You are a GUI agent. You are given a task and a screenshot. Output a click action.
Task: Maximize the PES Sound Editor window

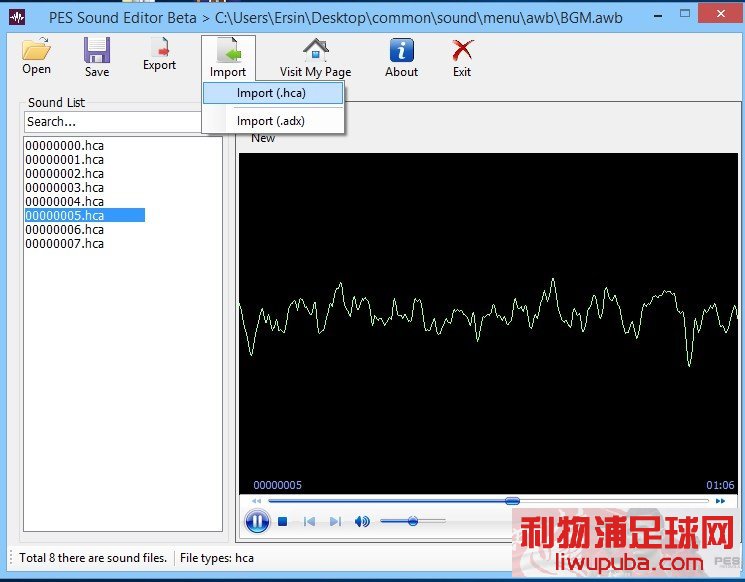685,14
